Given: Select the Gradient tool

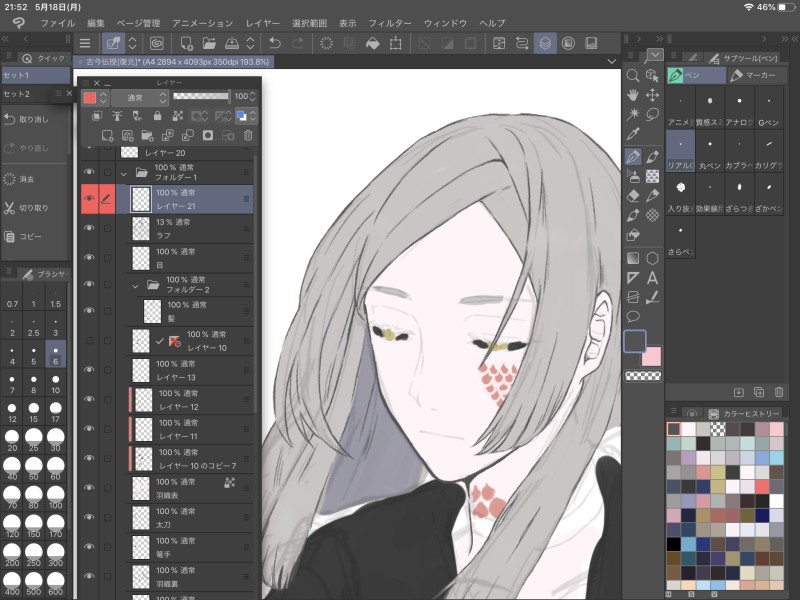Looking at the screenshot, I should click(x=633, y=258).
